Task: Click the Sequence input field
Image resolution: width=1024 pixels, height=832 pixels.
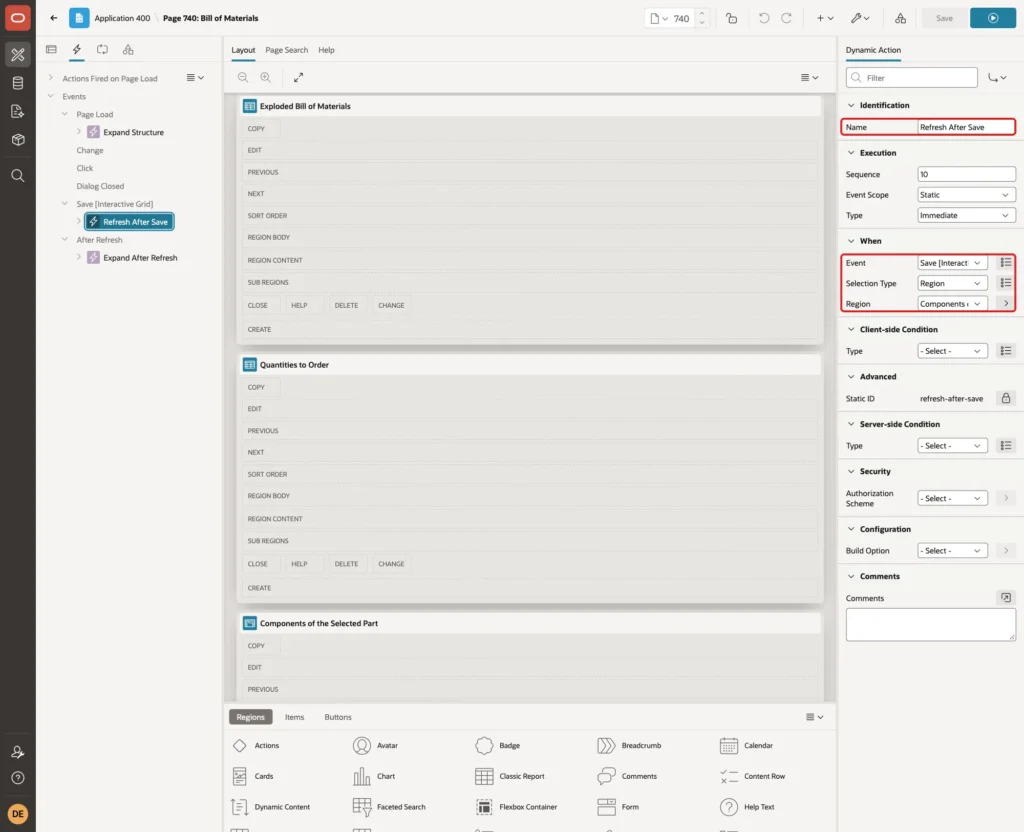Action: [966, 174]
